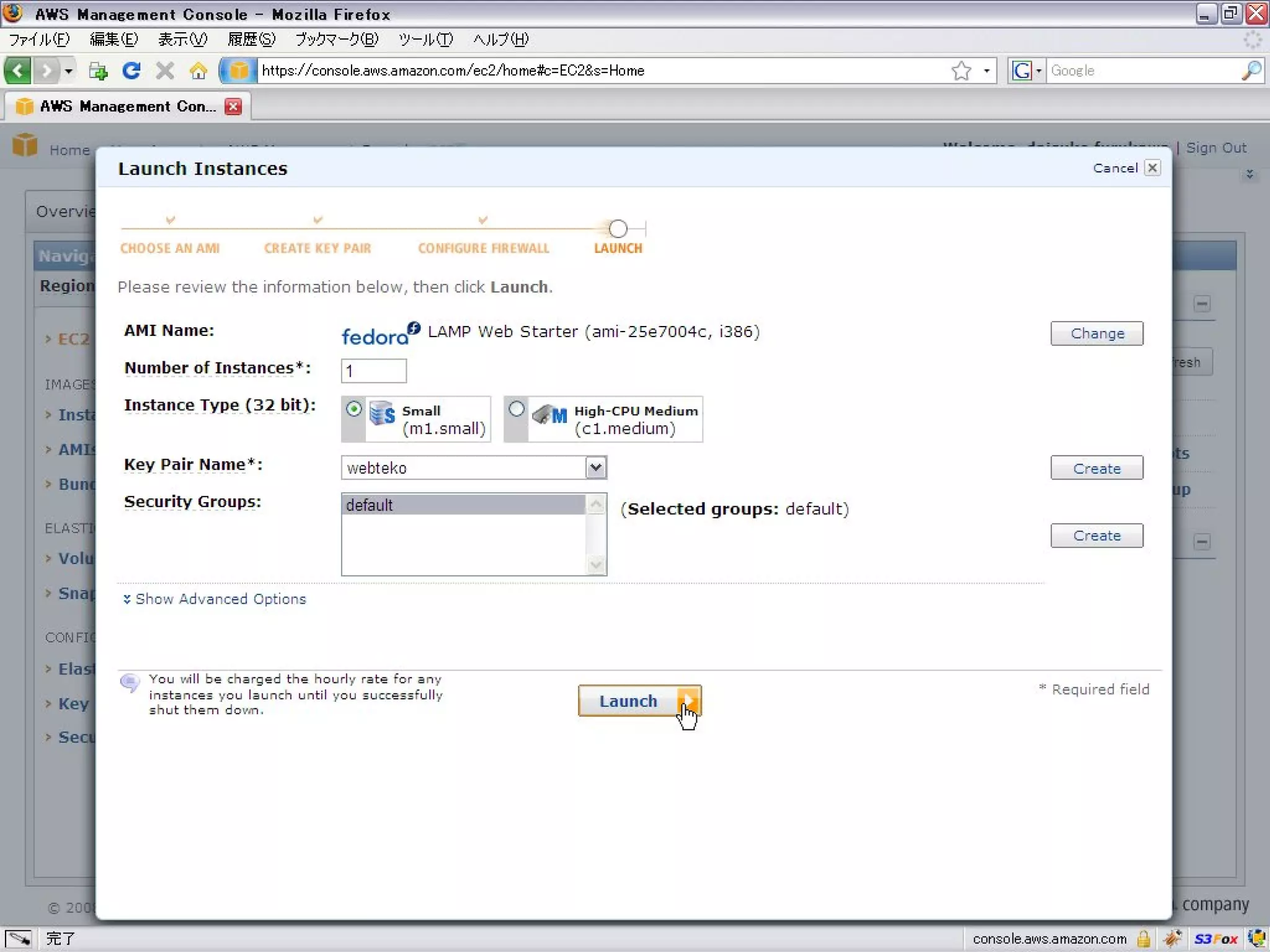Screen dimensions: 1270x952
Task: Click Create next to Security Groups
Action: coord(1096,536)
